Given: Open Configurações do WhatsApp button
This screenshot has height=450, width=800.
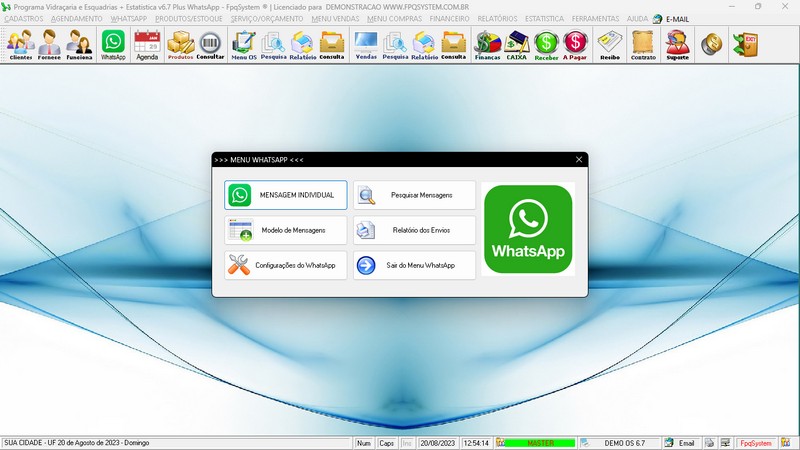Looking at the screenshot, I should 286,265.
